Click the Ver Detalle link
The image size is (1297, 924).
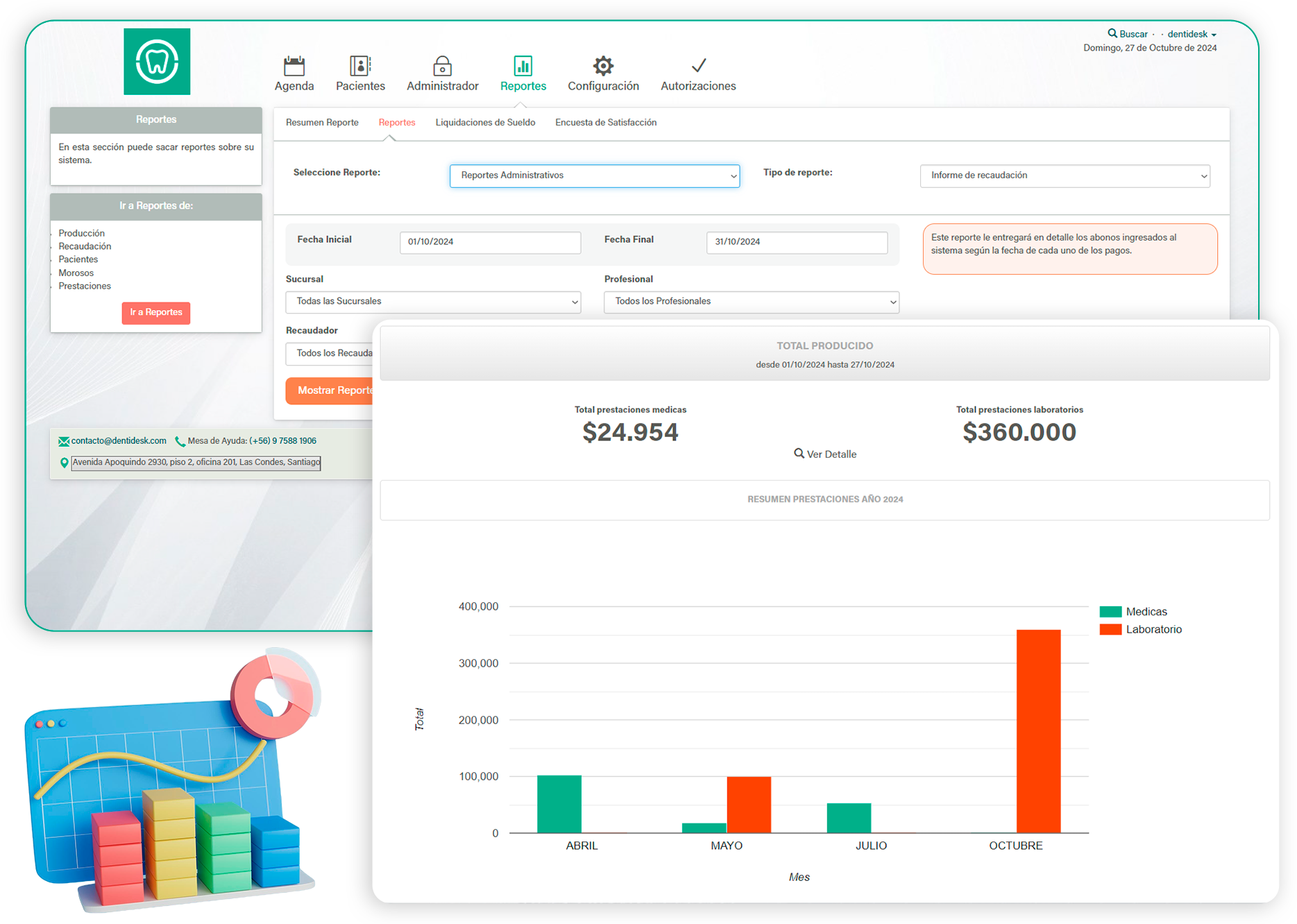(x=825, y=454)
